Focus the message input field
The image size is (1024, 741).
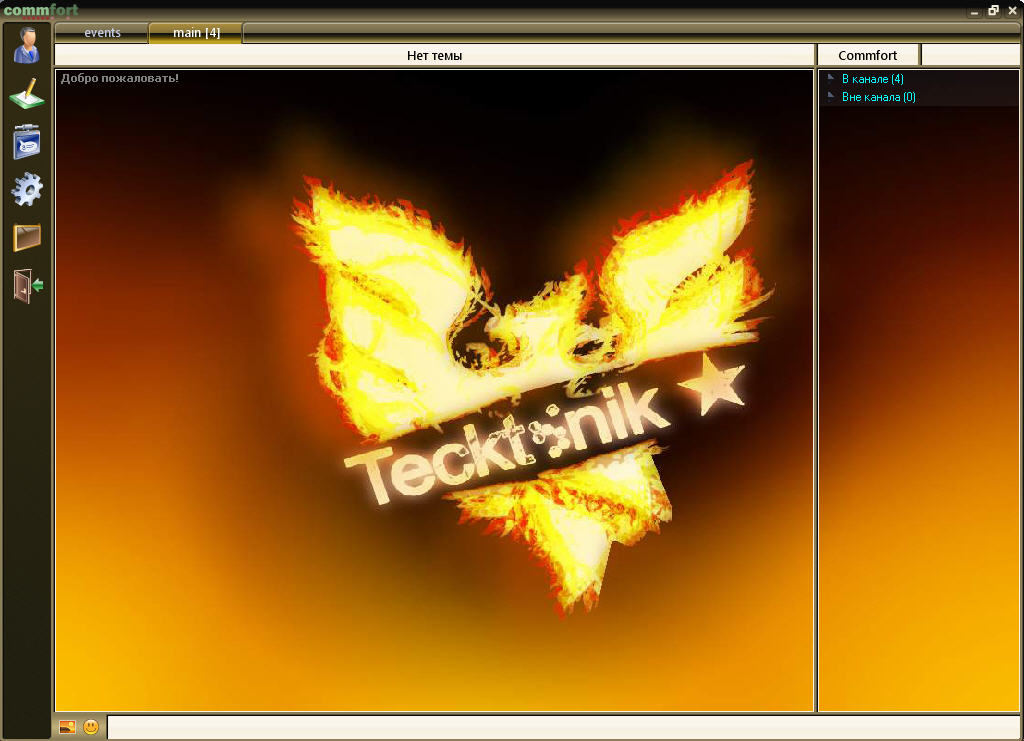[x=564, y=727]
